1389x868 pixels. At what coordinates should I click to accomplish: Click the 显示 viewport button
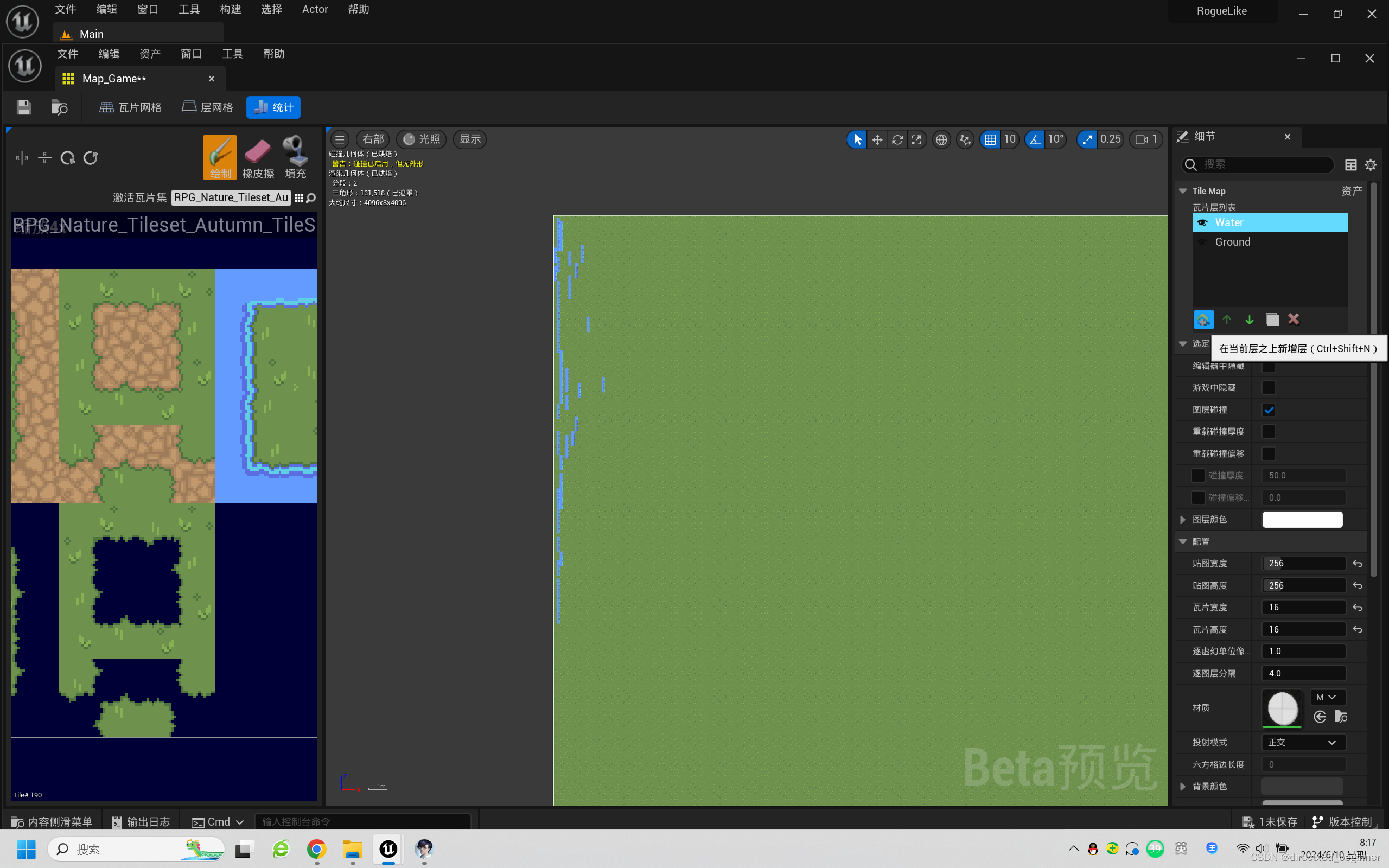point(469,139)
